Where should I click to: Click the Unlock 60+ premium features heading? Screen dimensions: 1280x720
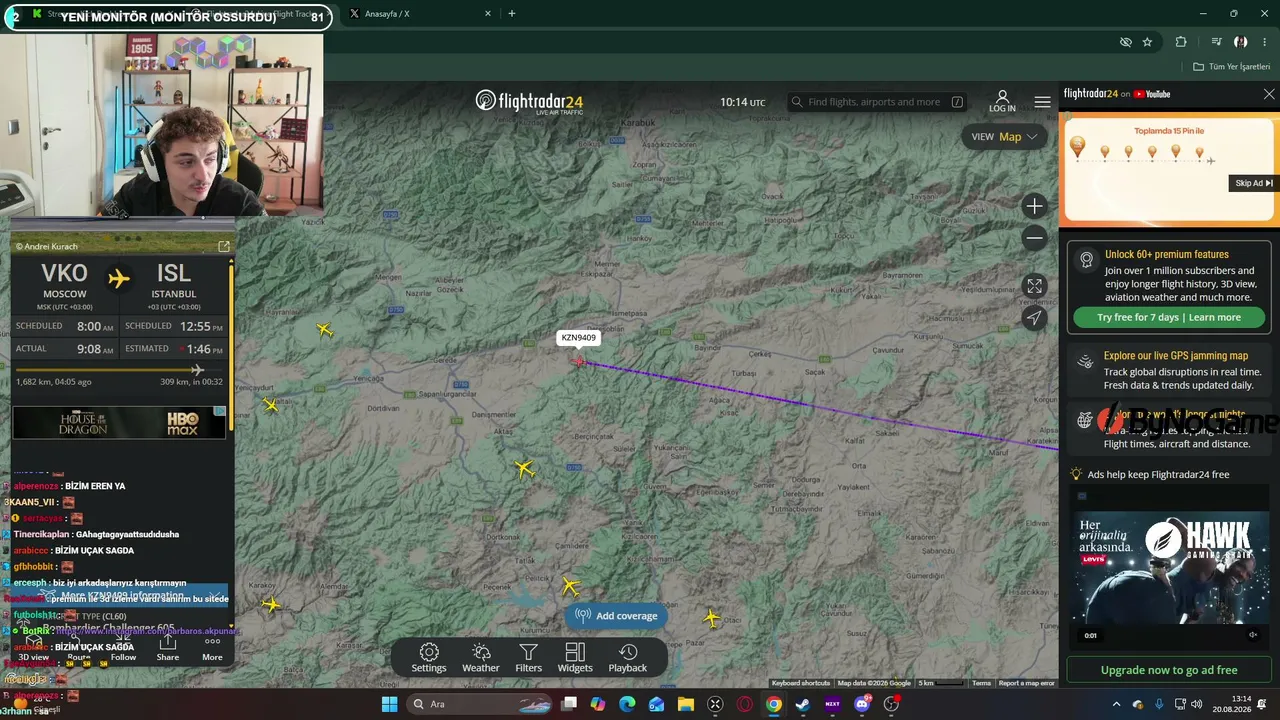[x=1167, y=254]
